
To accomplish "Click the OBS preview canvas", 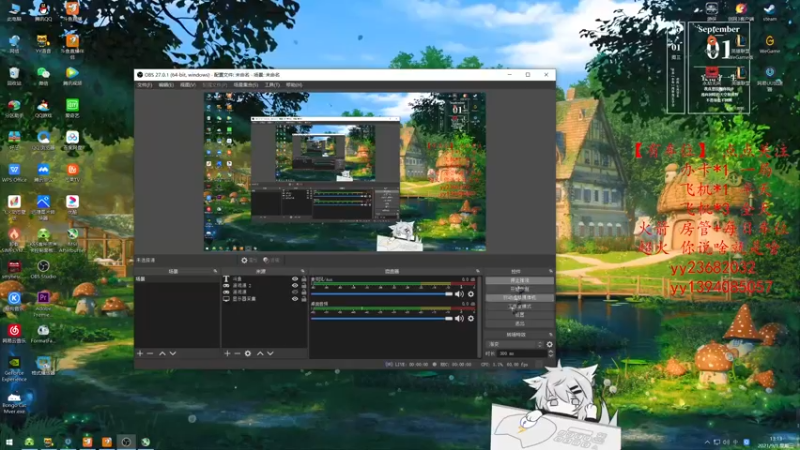I will pos(345,171).
